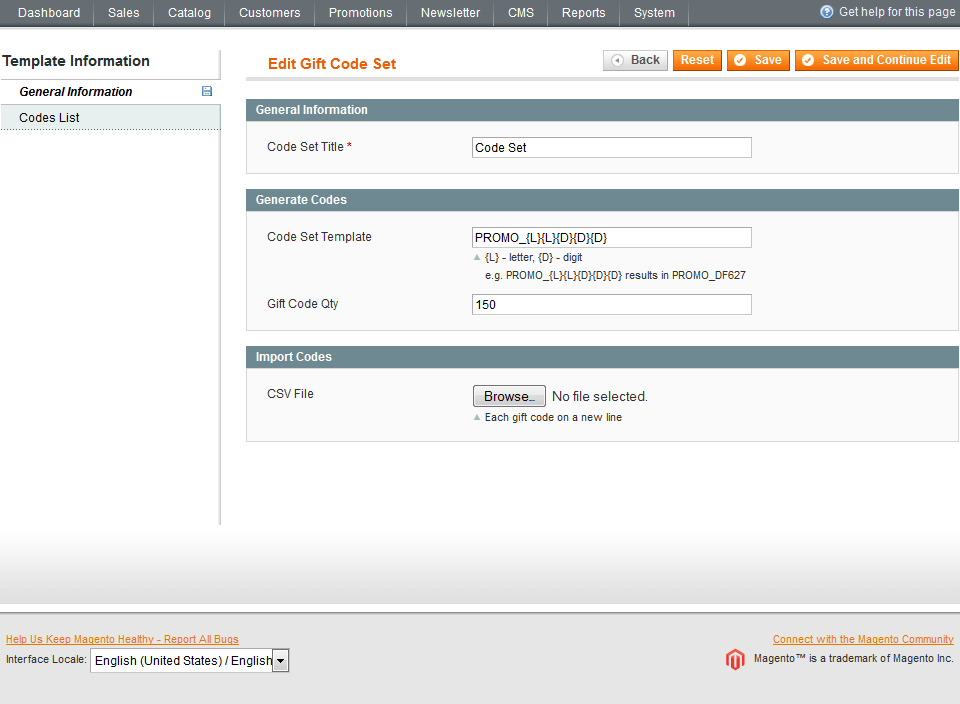Open the Promotions menu
The height and width of the screenshot is (704, 960).
pos(360,13)
